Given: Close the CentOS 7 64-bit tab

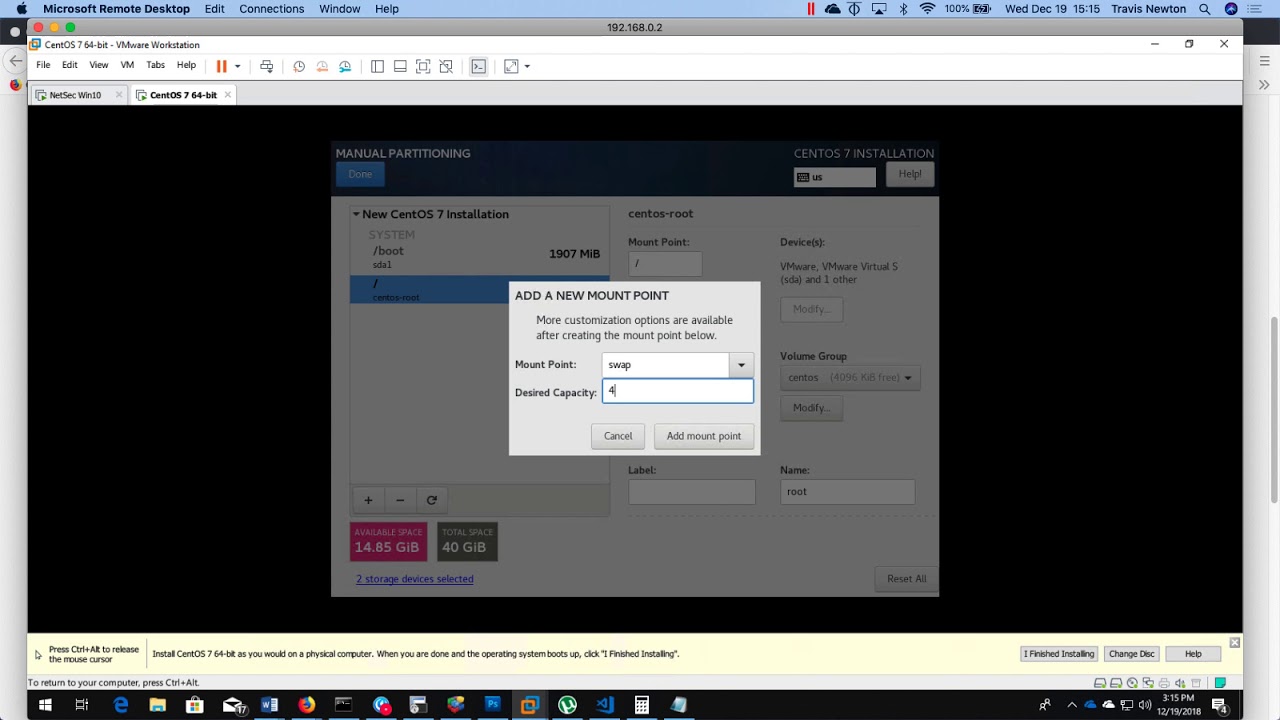Looking at the screenshot, I should pyautogui.click(x=228, y=95).
